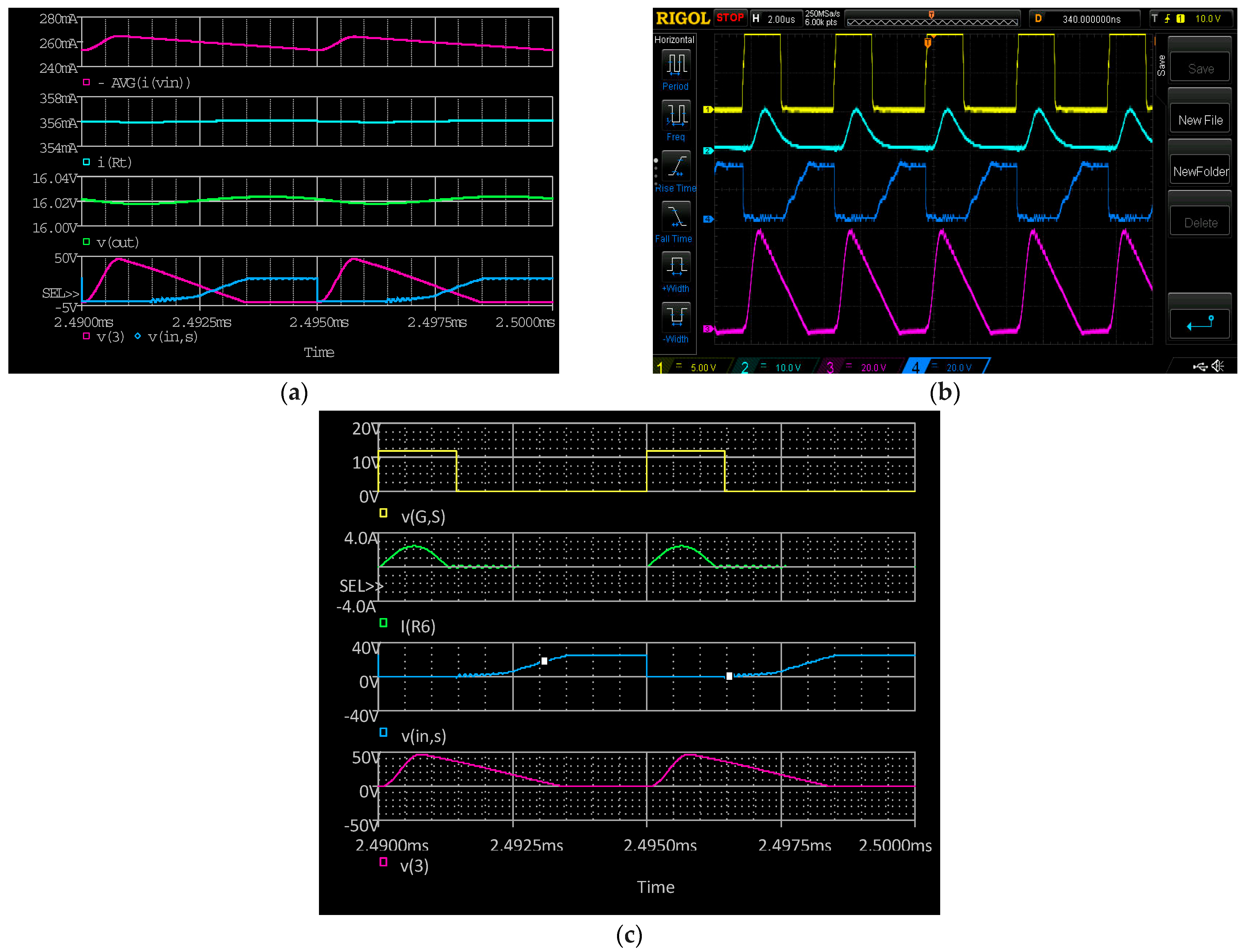Click the i(Rt) trace legend marker

coord(86,162)
